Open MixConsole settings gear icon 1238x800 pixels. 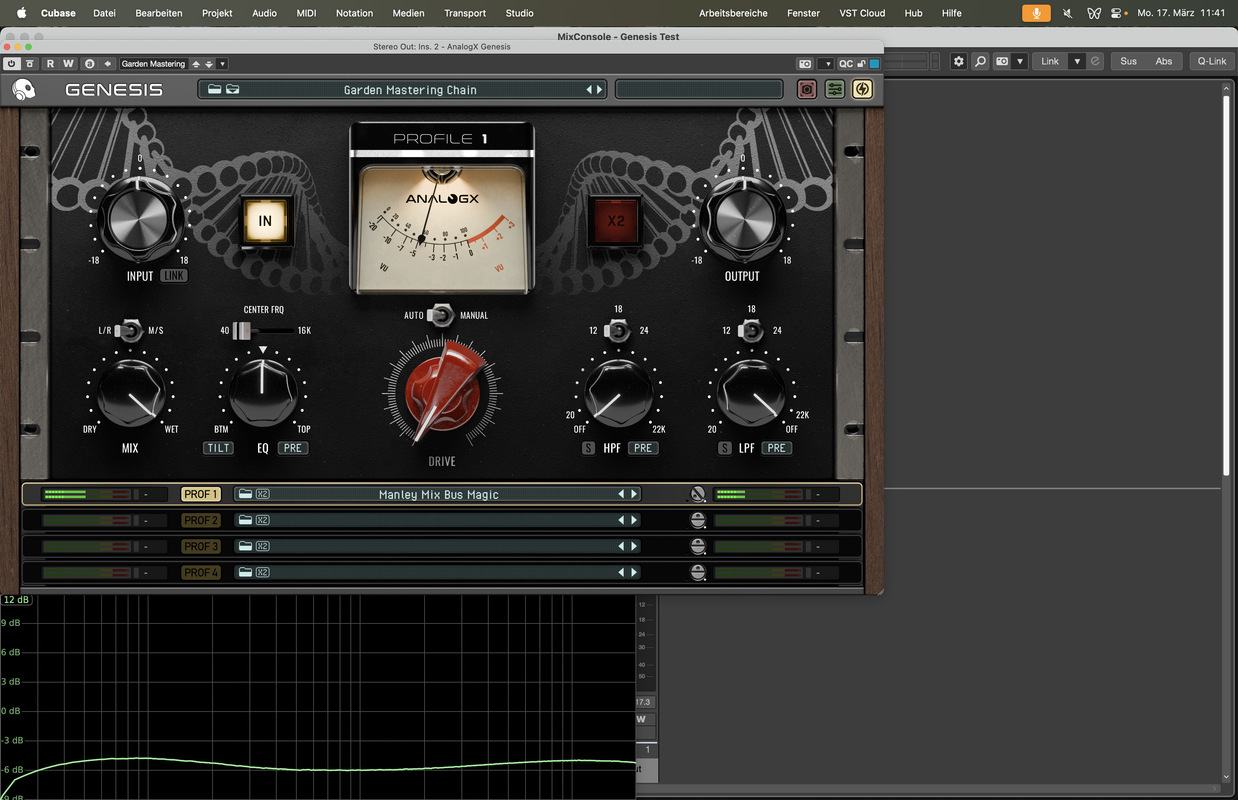point(959,61)
